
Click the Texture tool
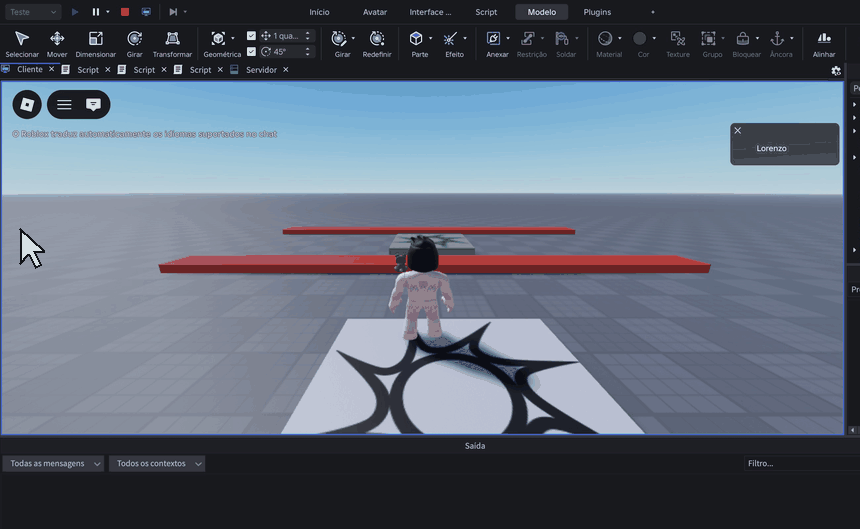pyautogui.click(x=678, y=44)
